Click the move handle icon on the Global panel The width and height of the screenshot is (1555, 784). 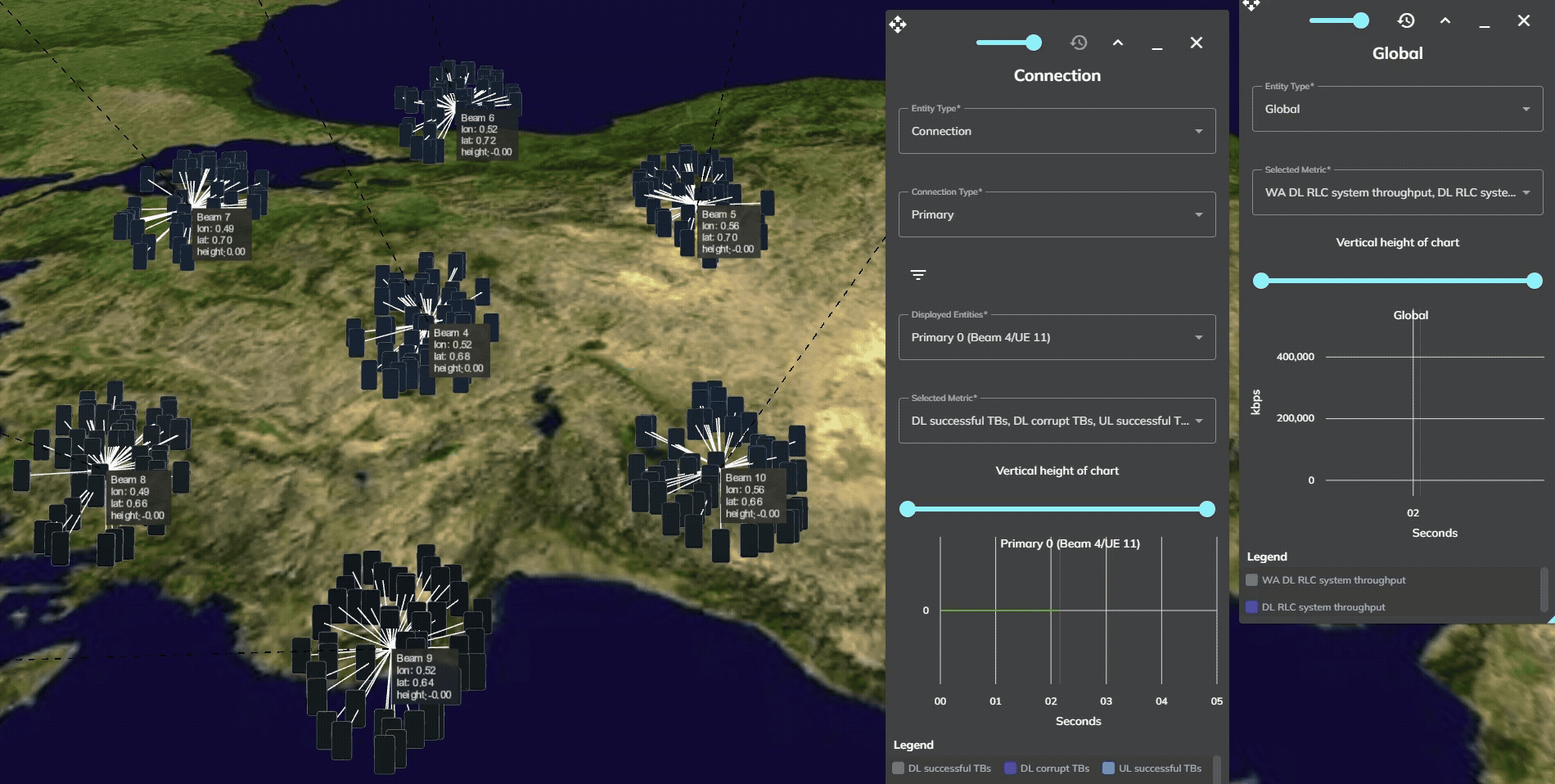click(1251, 7)
